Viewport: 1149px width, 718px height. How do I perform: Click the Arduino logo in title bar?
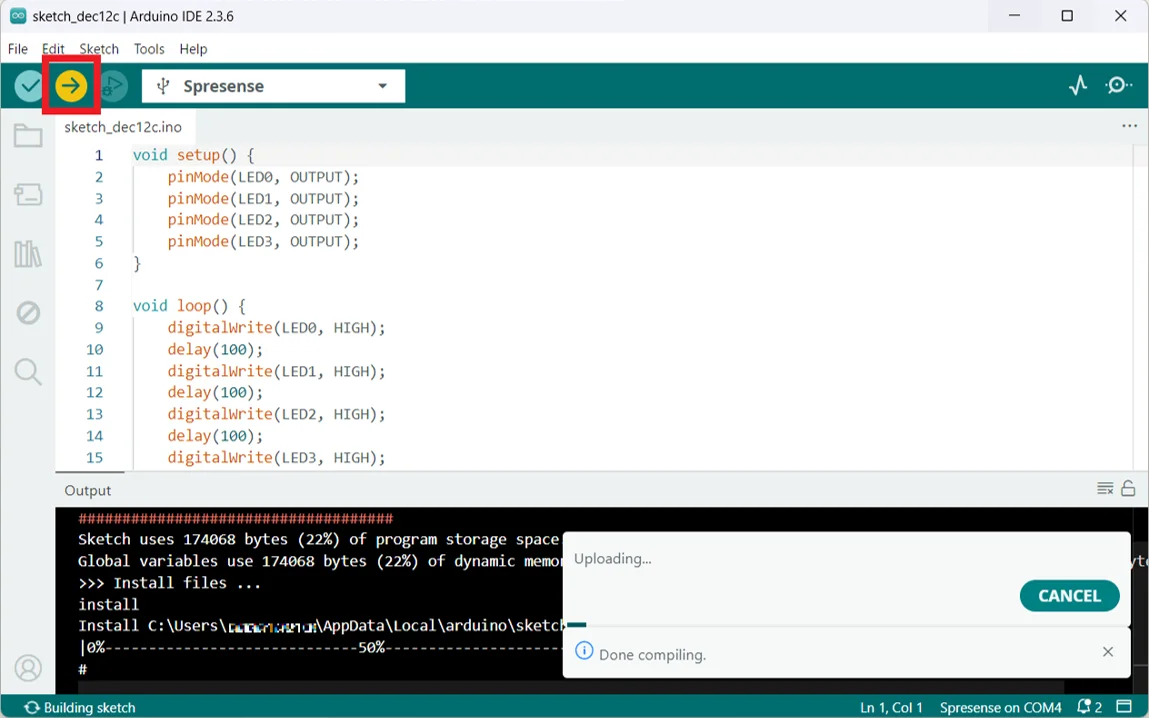[18, 15]
